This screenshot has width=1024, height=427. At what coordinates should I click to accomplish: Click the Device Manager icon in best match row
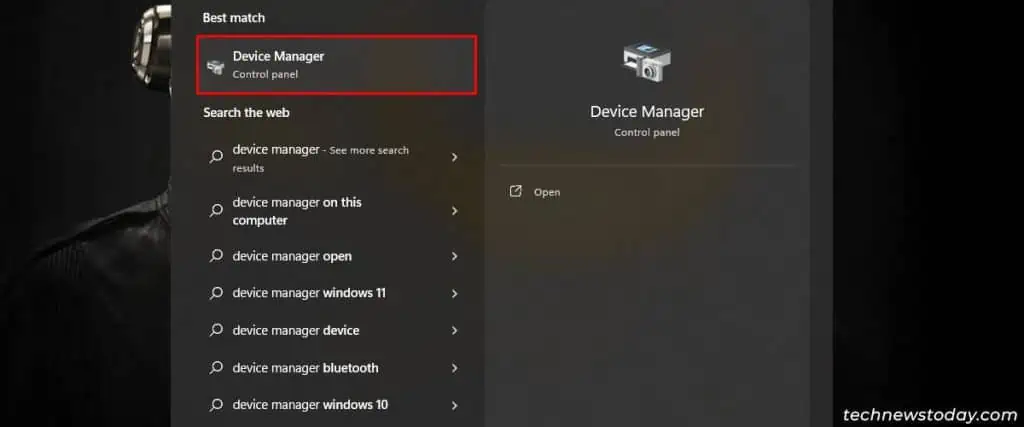[x=214, y=65]
